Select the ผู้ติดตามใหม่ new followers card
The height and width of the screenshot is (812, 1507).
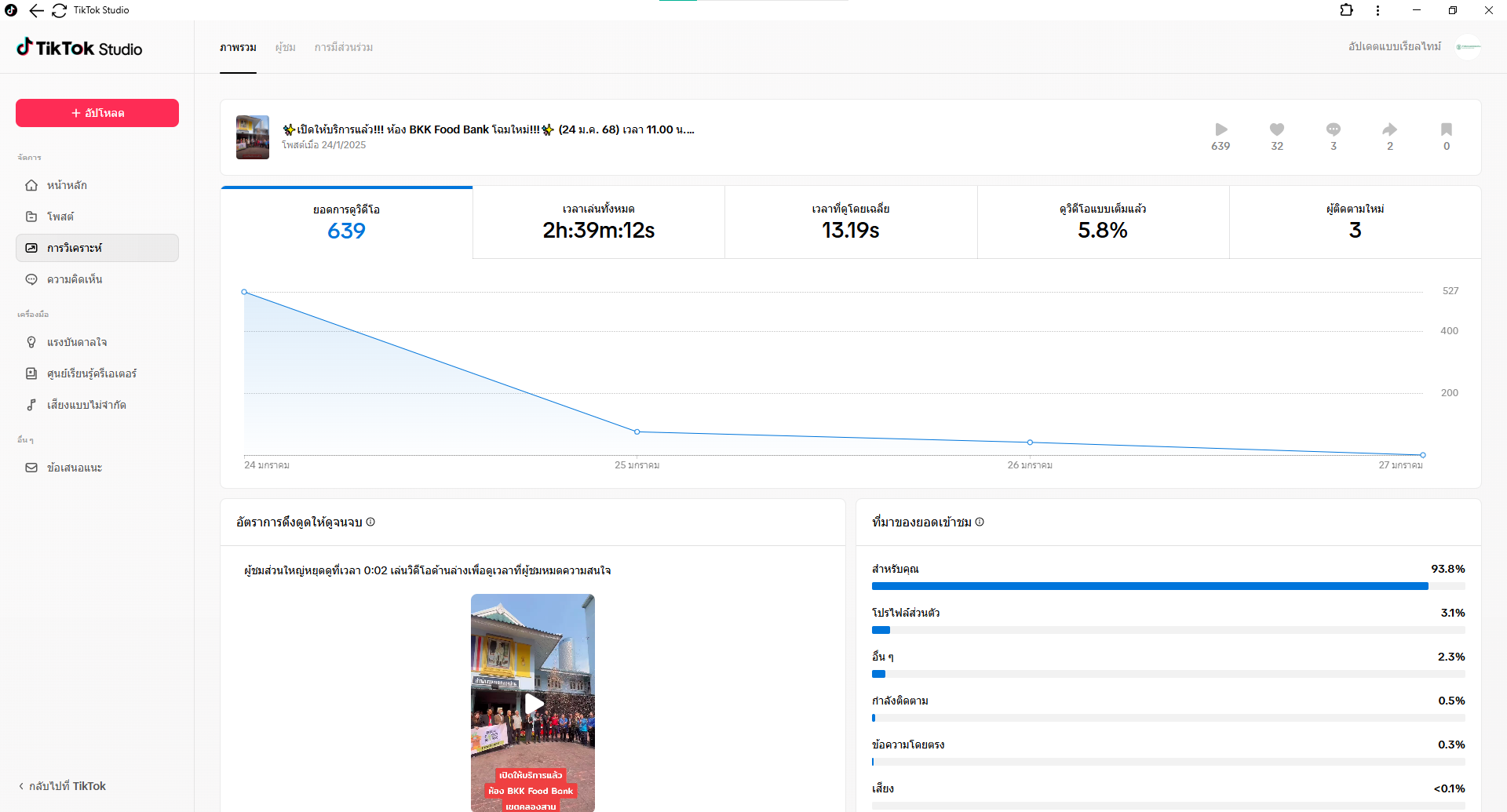pos(1356,223)
